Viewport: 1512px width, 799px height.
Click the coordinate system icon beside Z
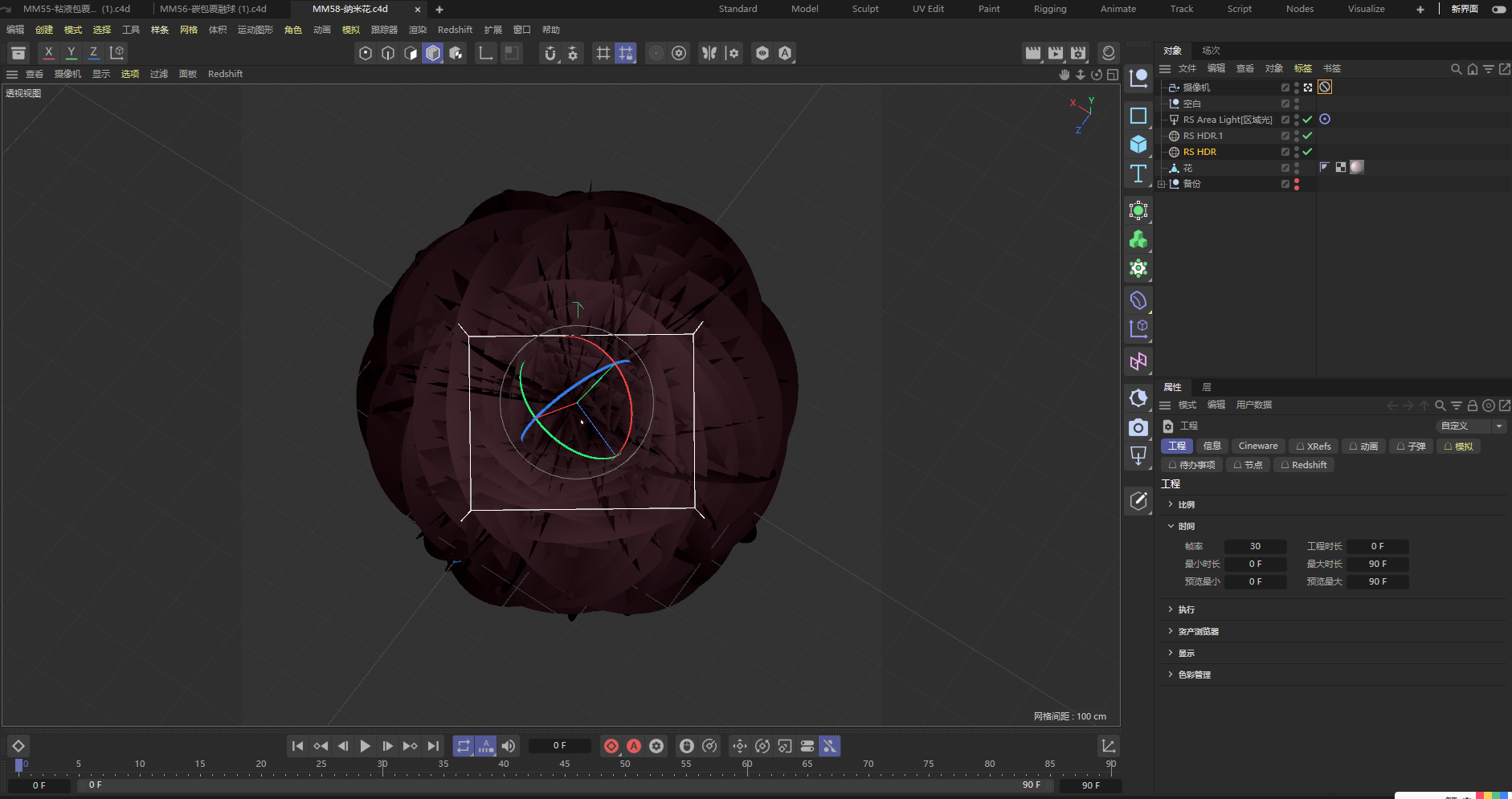116,52
